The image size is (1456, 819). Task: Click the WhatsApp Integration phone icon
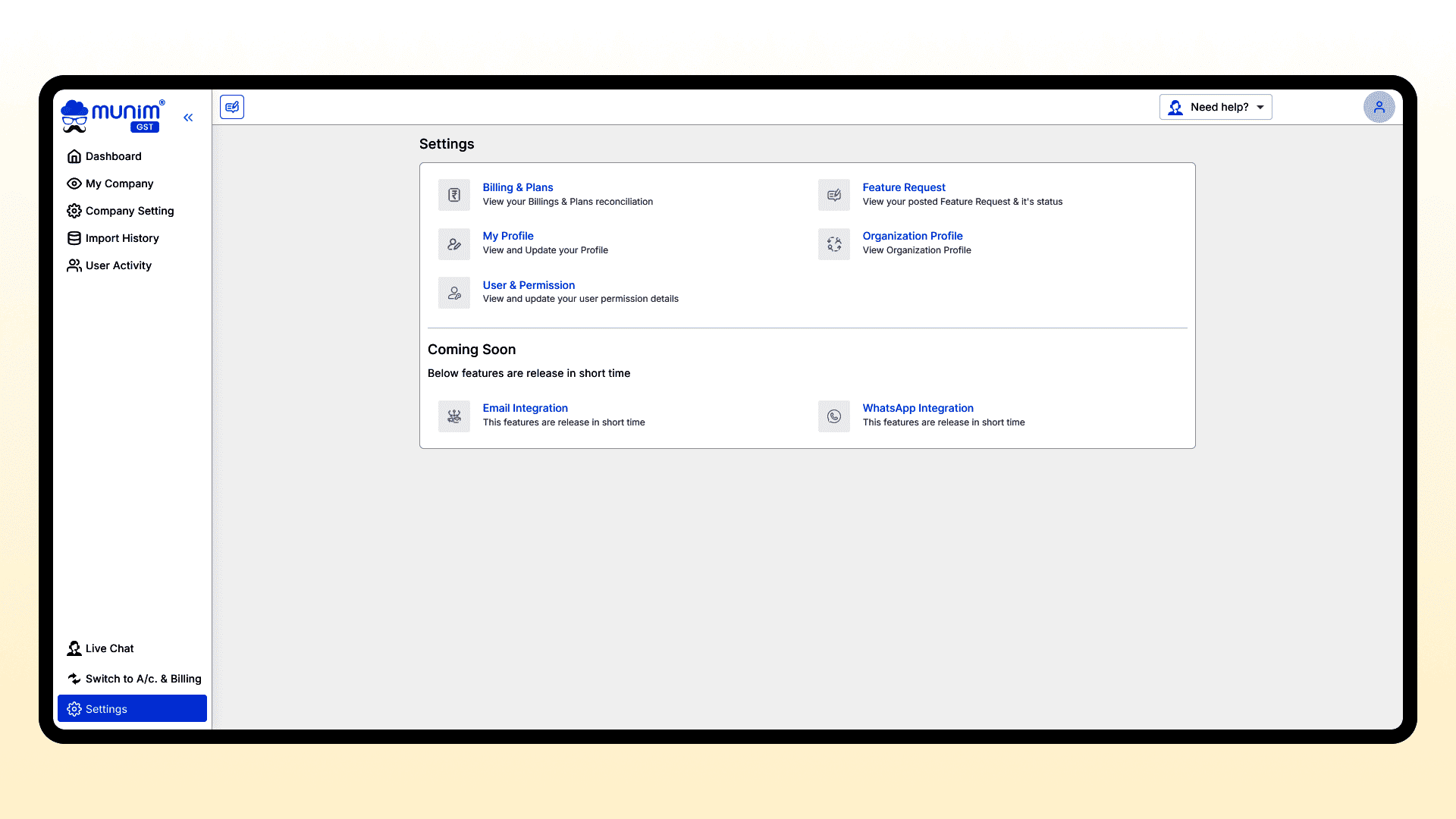click(x=833, y=416)
